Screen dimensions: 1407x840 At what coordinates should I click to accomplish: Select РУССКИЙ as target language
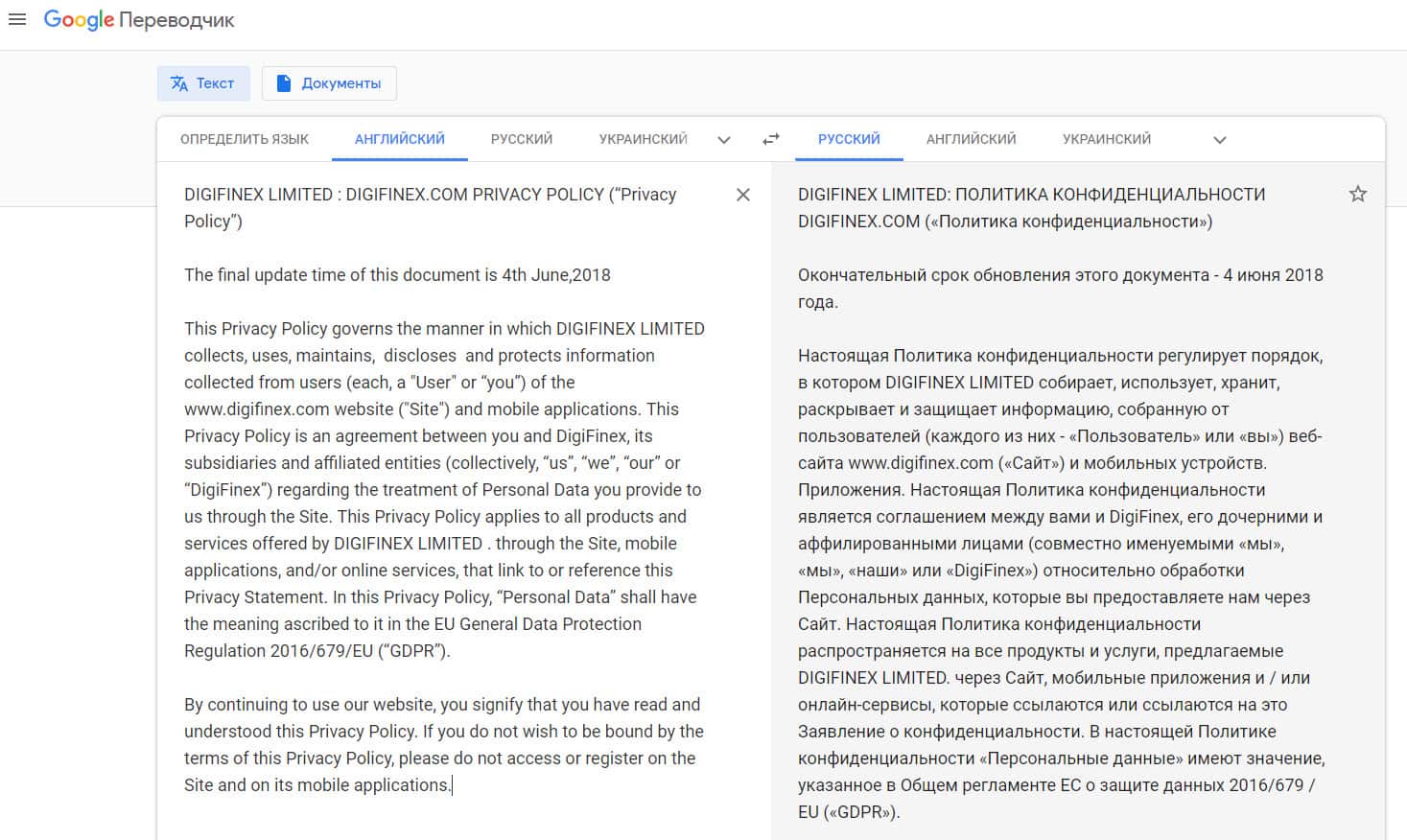point(849,139)
